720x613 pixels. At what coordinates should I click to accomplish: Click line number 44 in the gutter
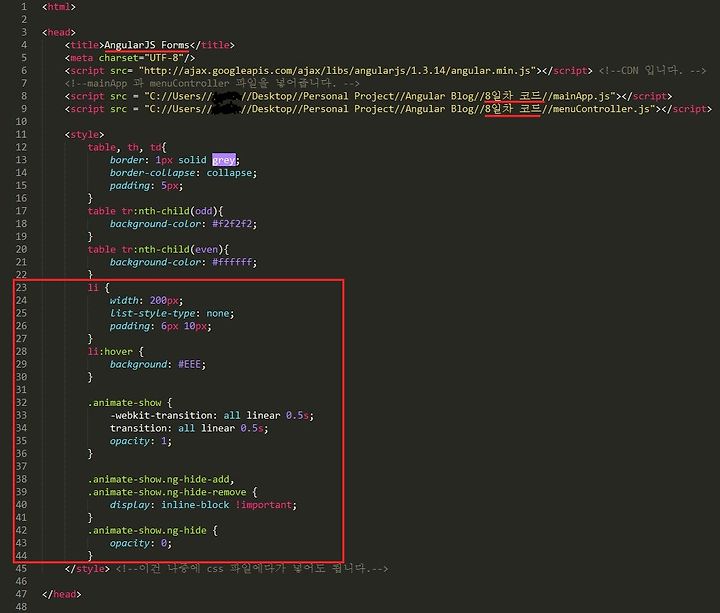(21, 556)
